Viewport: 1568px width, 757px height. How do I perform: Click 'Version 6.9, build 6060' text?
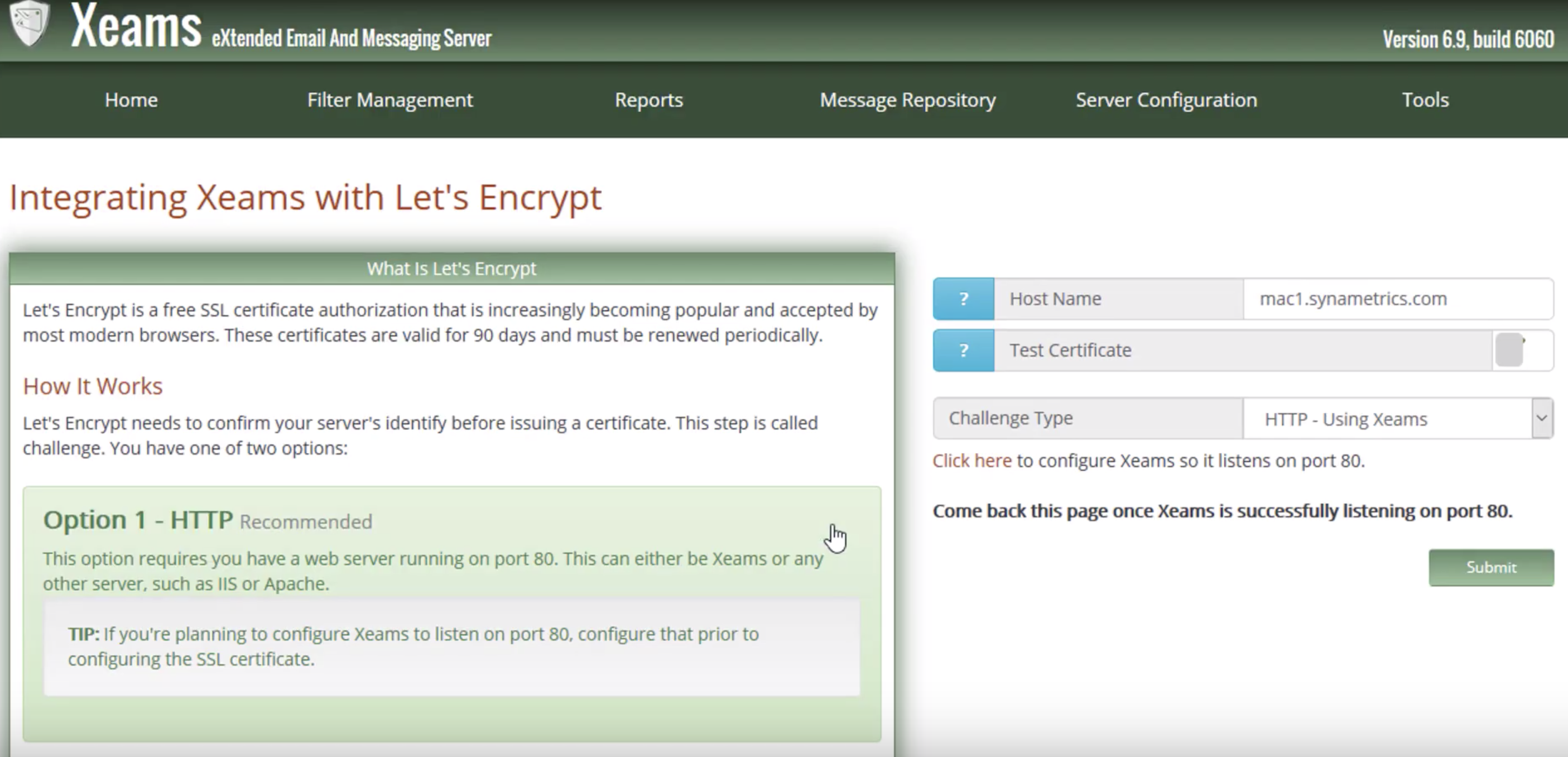point(1468,40)
